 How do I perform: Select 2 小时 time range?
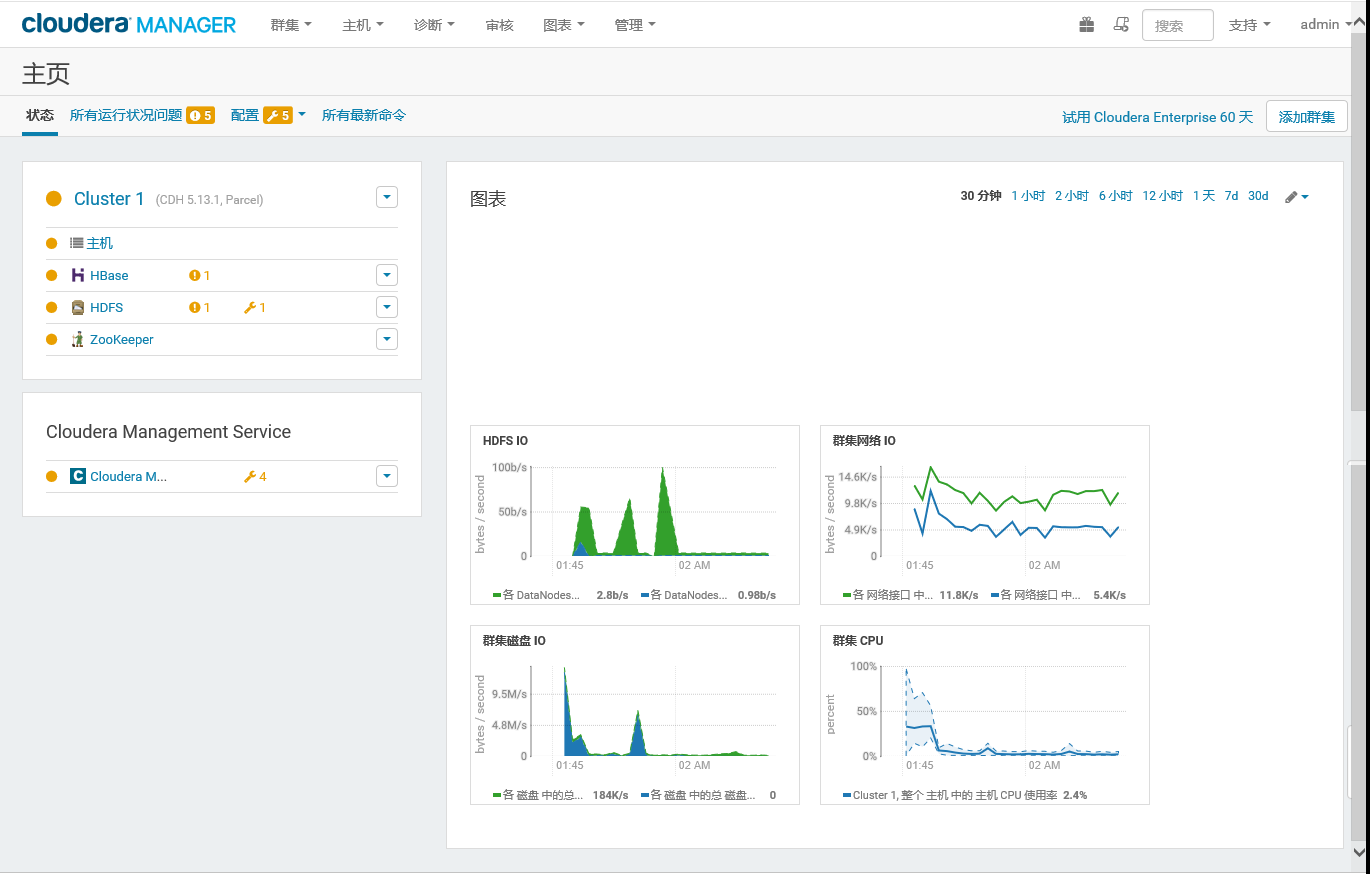[1072, 196]
